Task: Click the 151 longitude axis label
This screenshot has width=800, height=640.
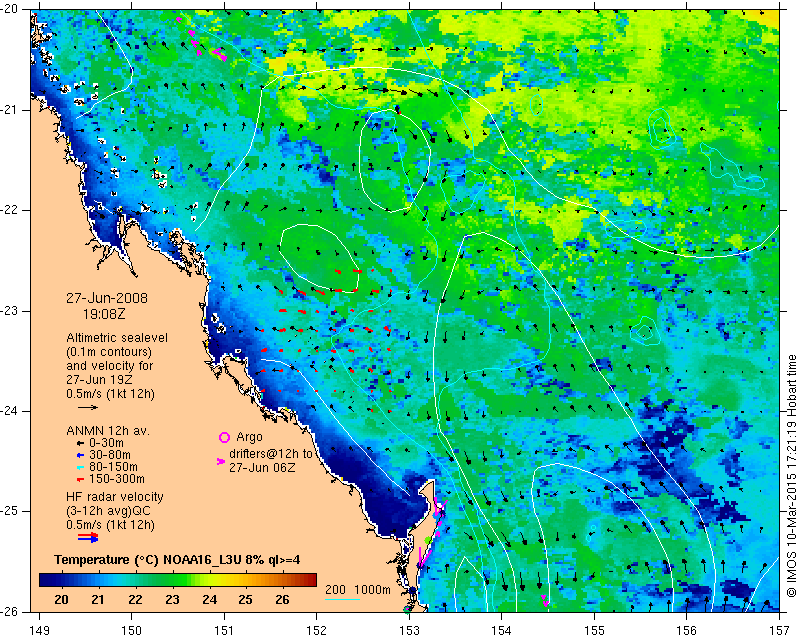Action: coord(224,631)
